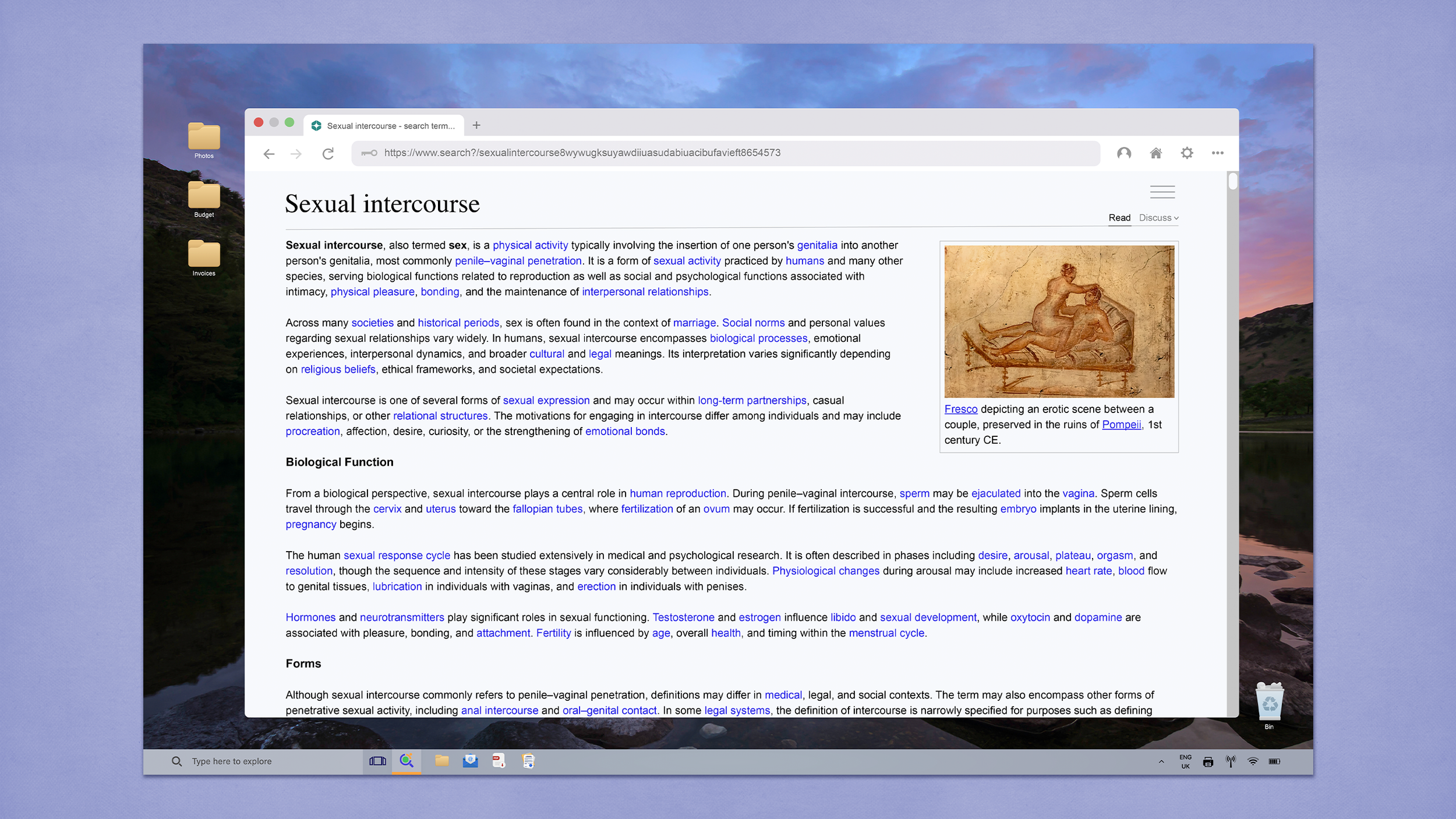Go to the browser home icon
This screenshot has width=1456, height=819.
coord(1155,153)
